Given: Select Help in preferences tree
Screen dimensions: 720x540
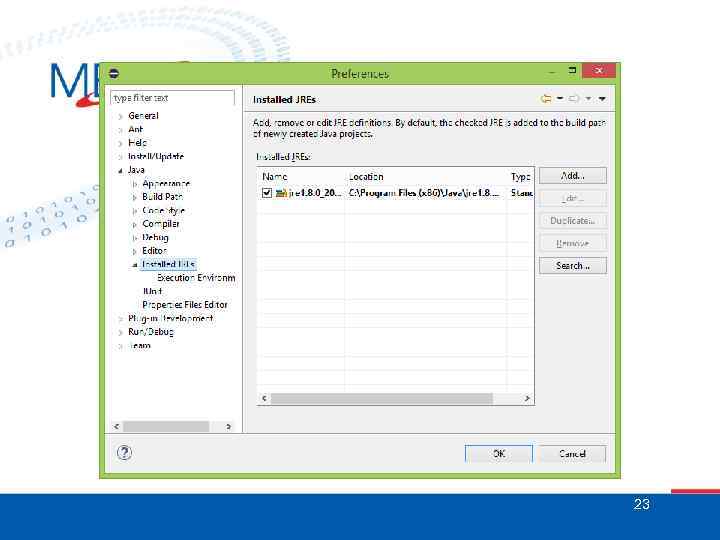Looking at the screenshot, I should (137, 143).
